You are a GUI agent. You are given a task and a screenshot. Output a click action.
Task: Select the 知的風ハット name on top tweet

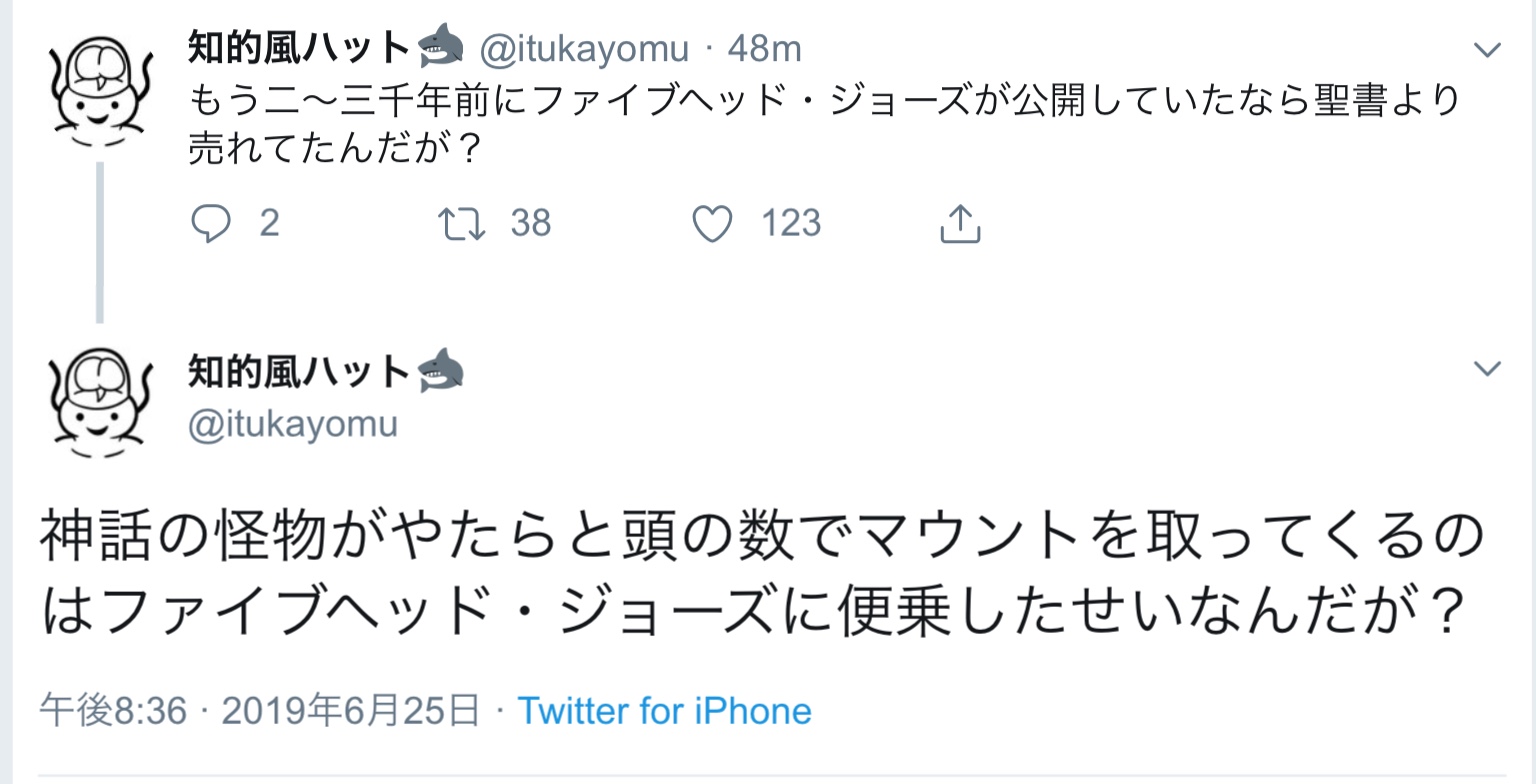298,47
